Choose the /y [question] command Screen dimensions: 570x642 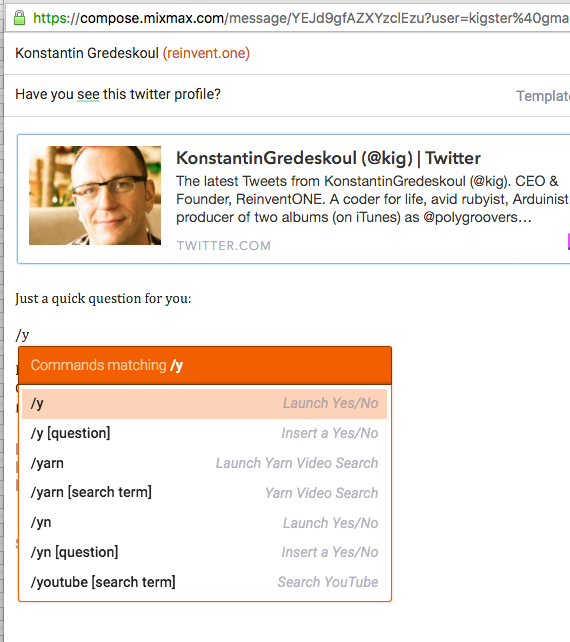pyautogui.click(x=204, y=433)
